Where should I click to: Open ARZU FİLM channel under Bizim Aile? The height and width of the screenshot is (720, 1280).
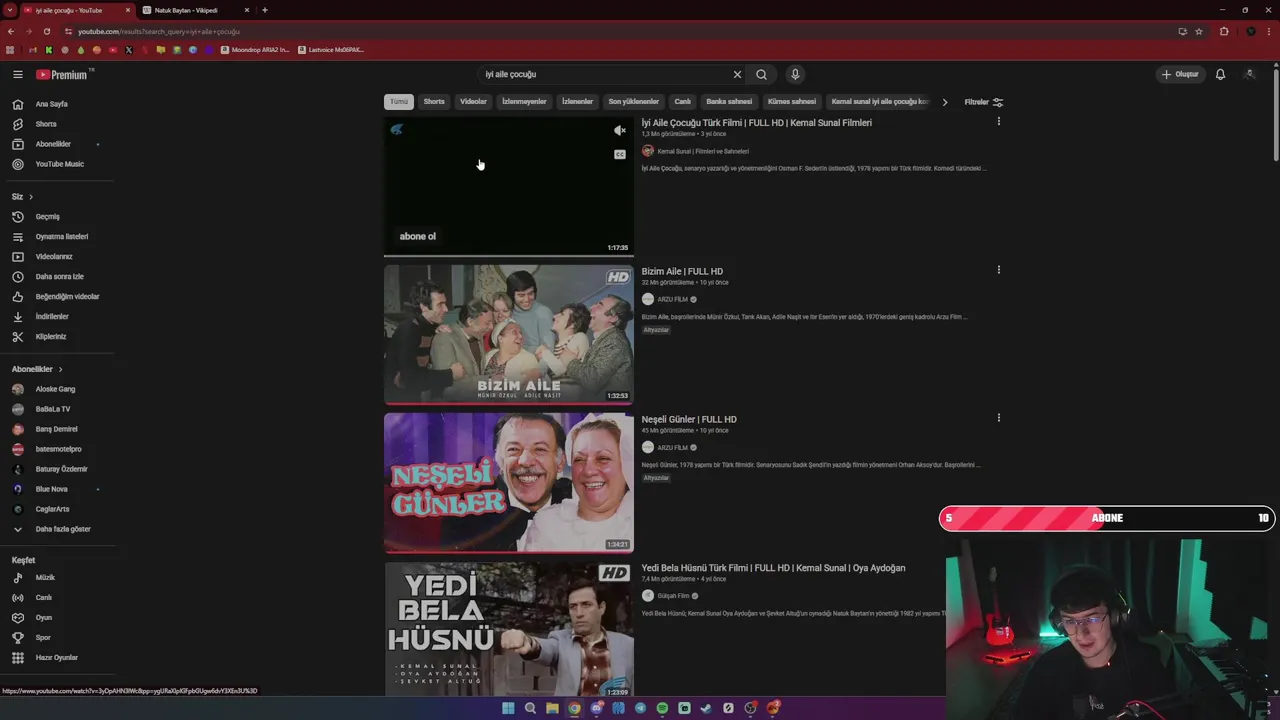click(x=672, y=299)
